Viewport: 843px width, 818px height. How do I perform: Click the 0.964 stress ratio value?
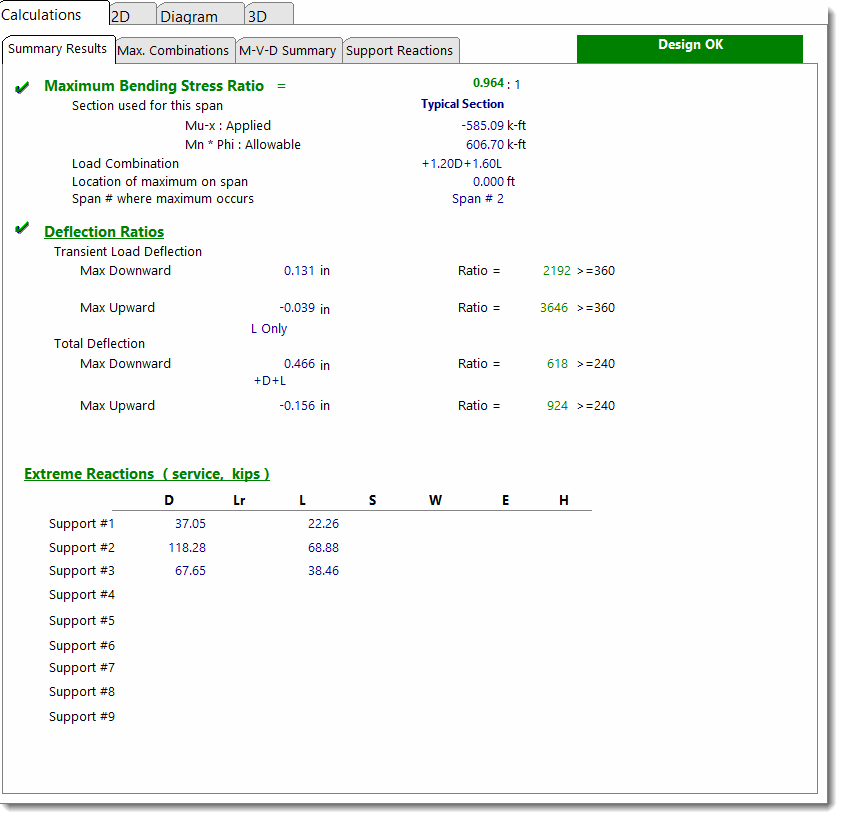pos(488,83)
